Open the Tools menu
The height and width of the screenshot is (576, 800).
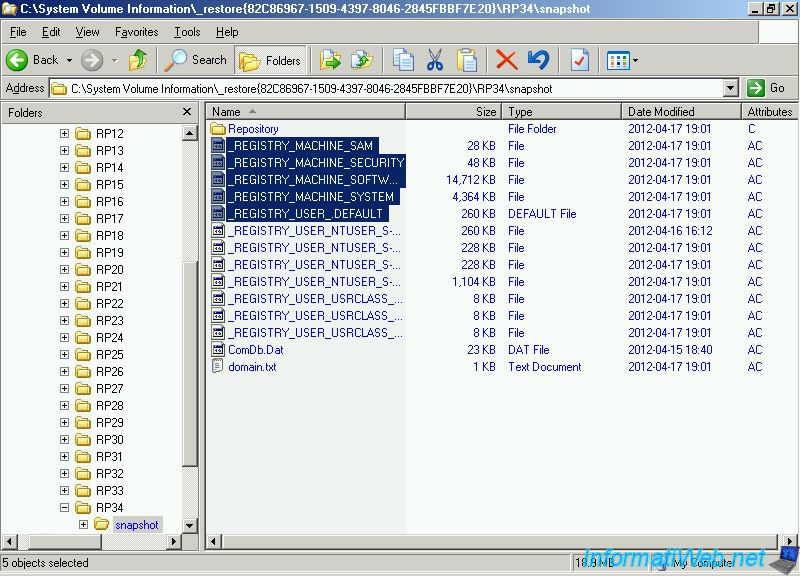click(x=185, y=31)
